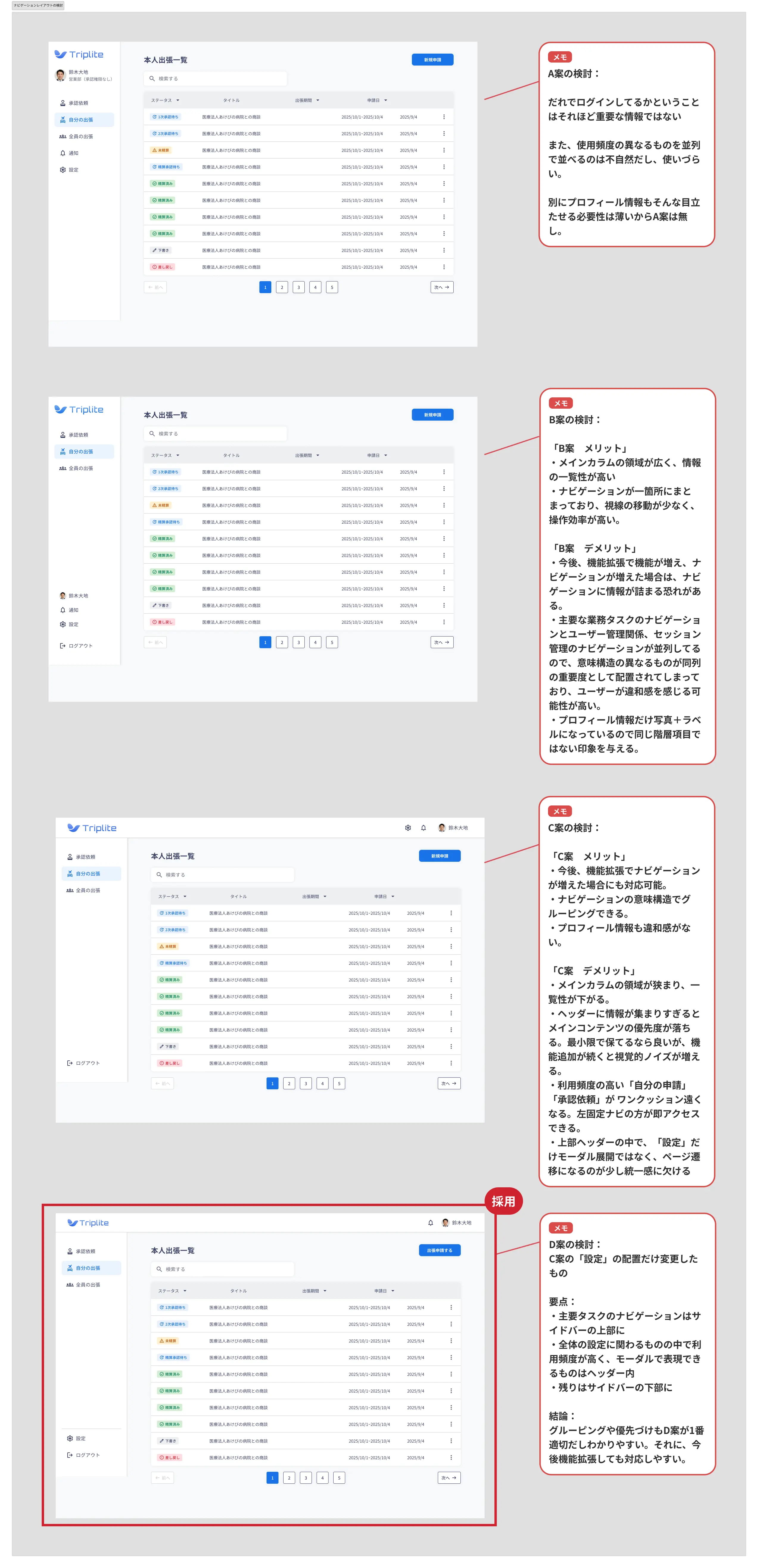
Task: Click the 通知 bell item in the top mockup's sidebar
Action: pyautogui.click(x=63, y=153)
